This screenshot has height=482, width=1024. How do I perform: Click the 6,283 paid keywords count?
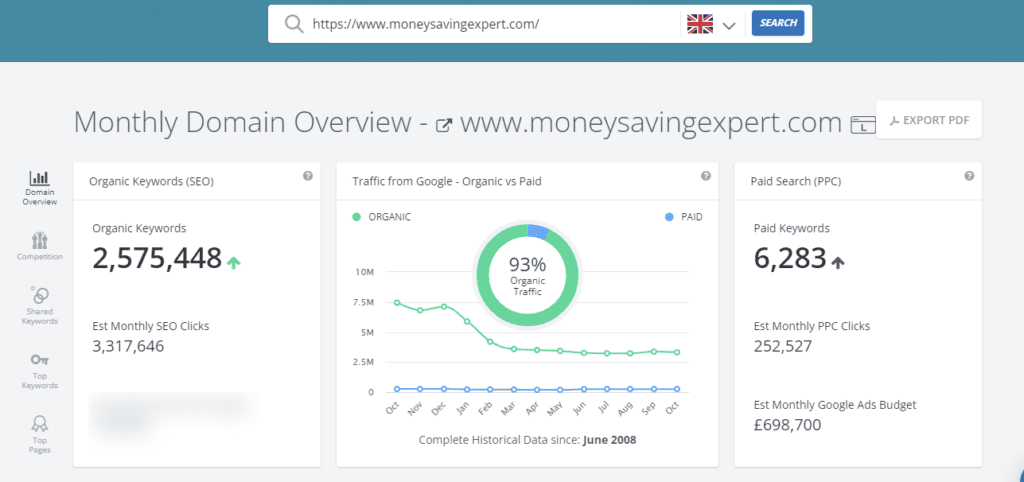pos(789,260)
